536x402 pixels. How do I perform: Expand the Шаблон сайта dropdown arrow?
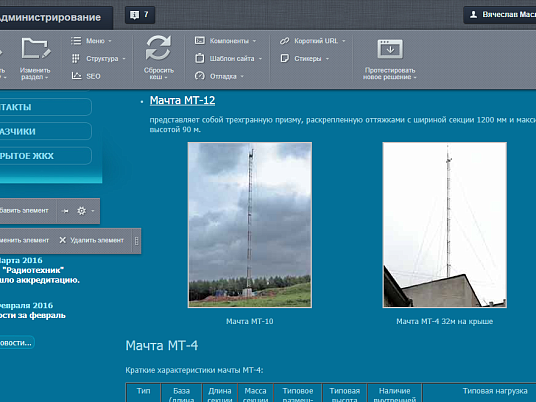pyautogui.click(x=260, y=59)
